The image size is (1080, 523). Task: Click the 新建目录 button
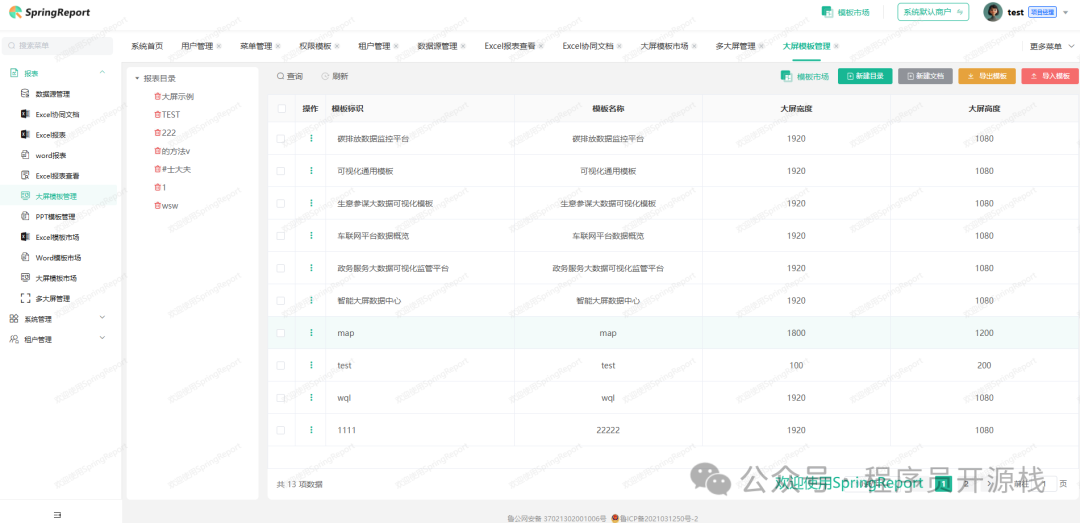point(864,76)
